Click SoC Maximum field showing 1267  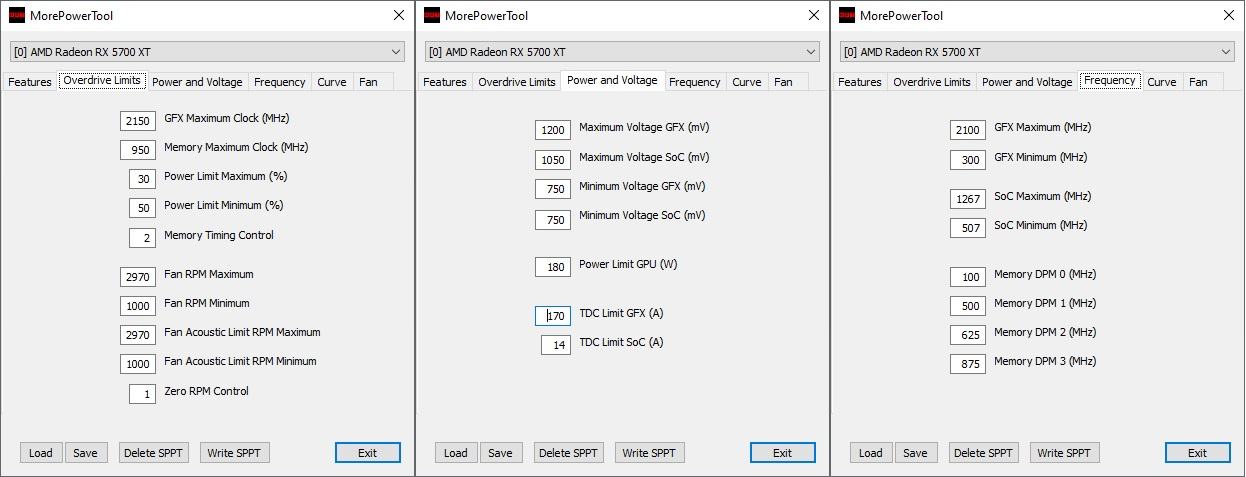pos(968,199)
